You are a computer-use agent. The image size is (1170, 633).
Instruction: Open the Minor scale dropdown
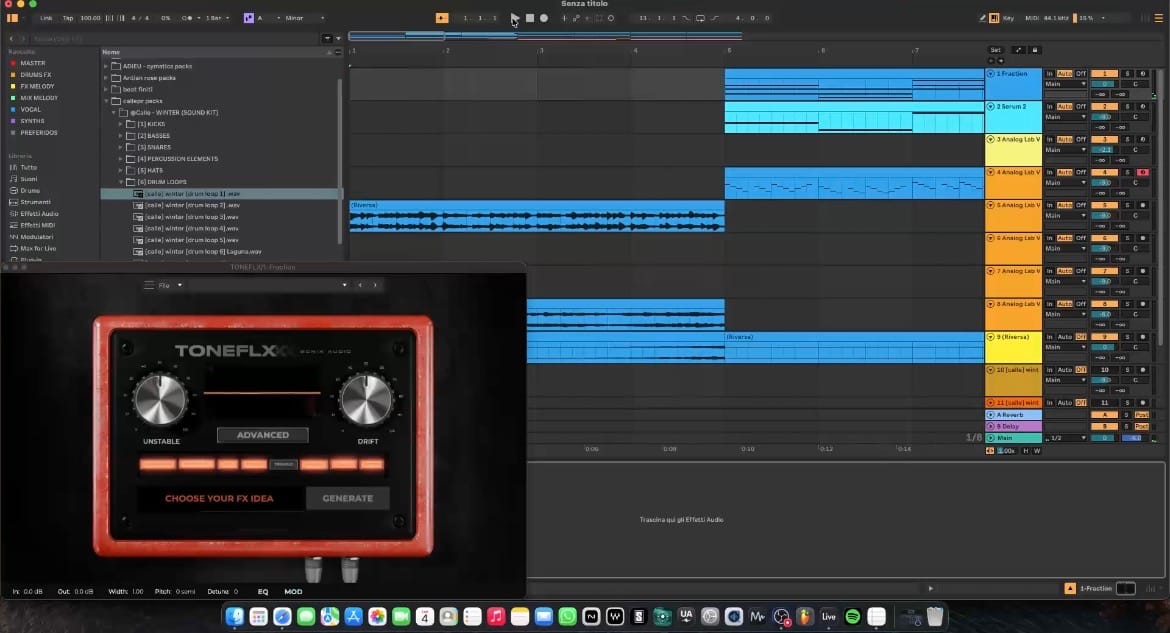(x=304, y=18)
